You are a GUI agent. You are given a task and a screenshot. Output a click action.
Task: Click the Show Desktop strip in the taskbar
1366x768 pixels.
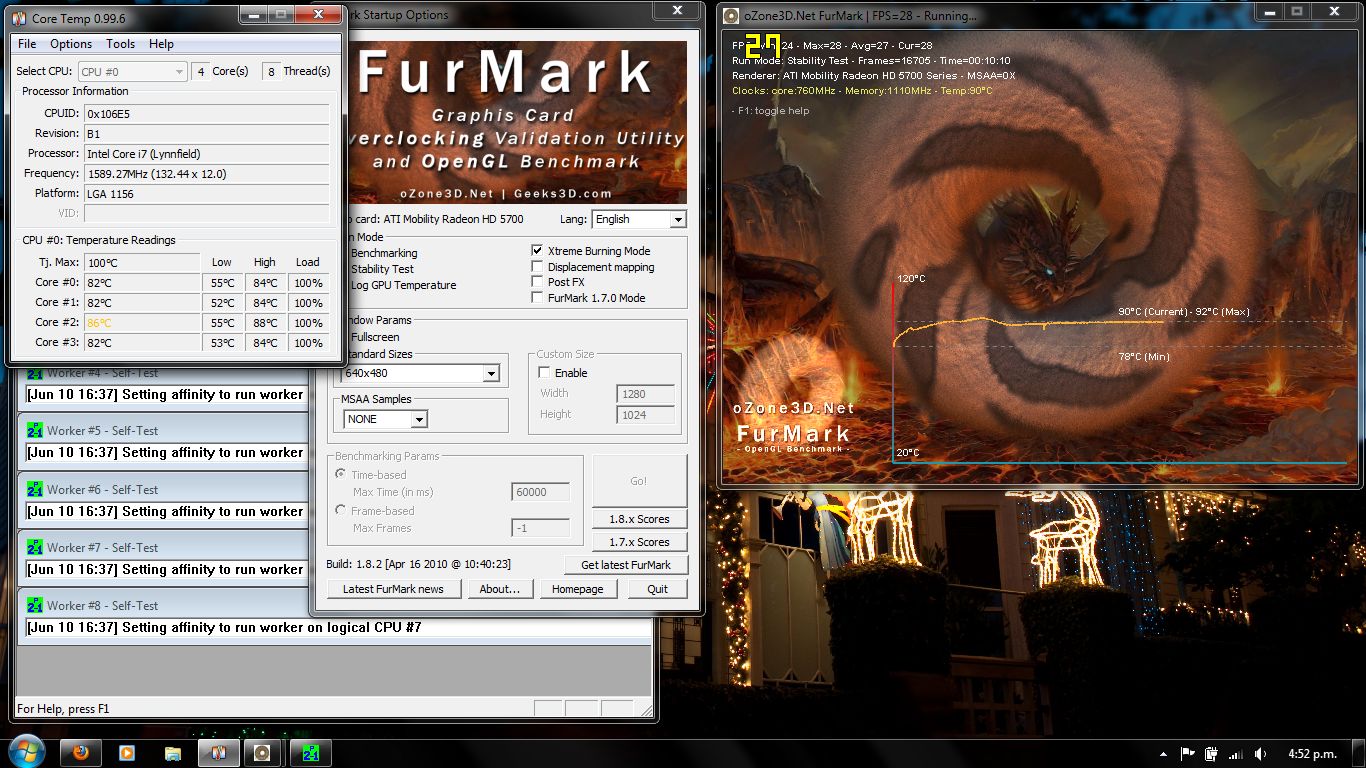click(x=1359, y=753)
